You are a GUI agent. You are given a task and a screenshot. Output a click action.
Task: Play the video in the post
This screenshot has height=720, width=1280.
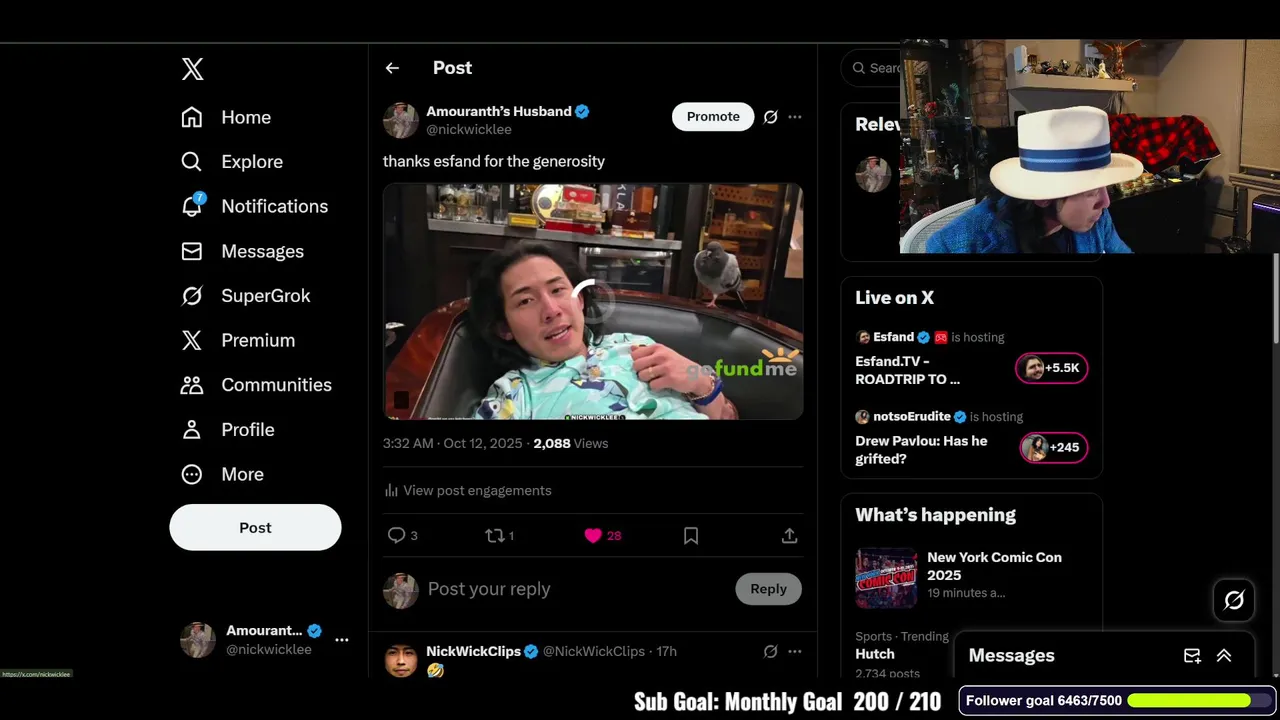[593, 301]
